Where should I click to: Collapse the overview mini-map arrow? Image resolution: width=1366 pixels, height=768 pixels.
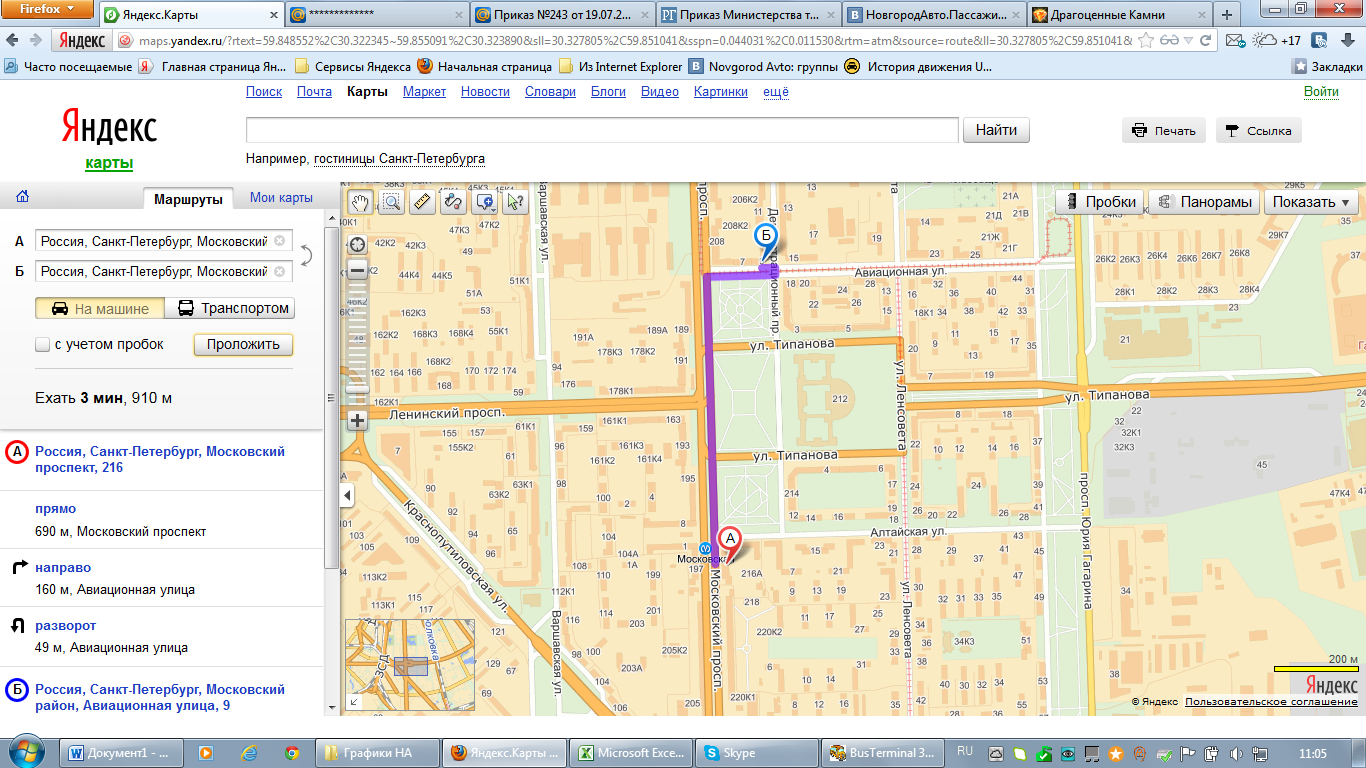[352, 703]
